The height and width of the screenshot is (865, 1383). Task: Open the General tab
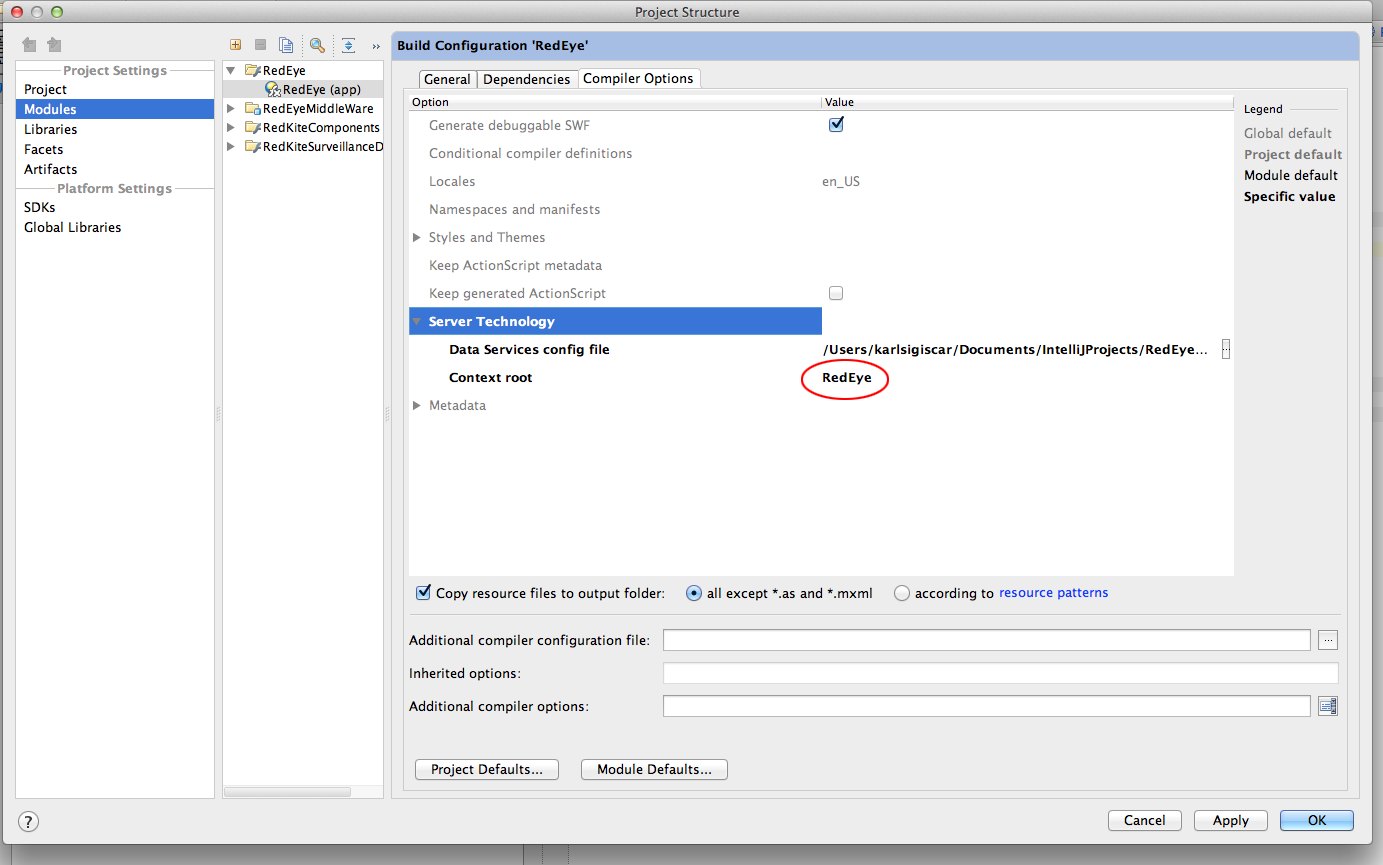tap(447, 78)
